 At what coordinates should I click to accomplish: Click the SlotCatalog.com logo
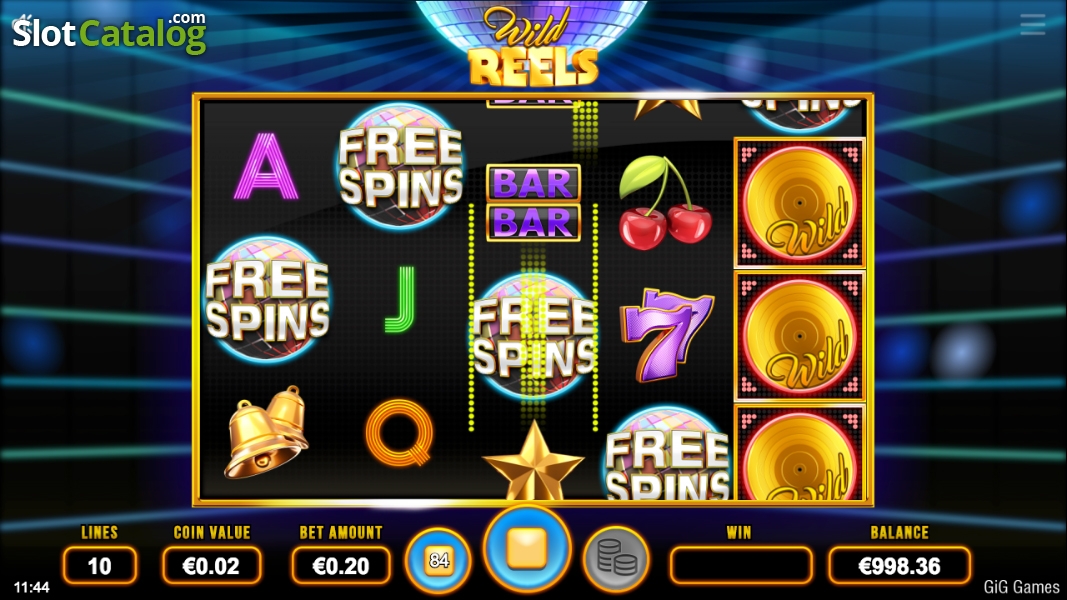(x=109, y=33)
